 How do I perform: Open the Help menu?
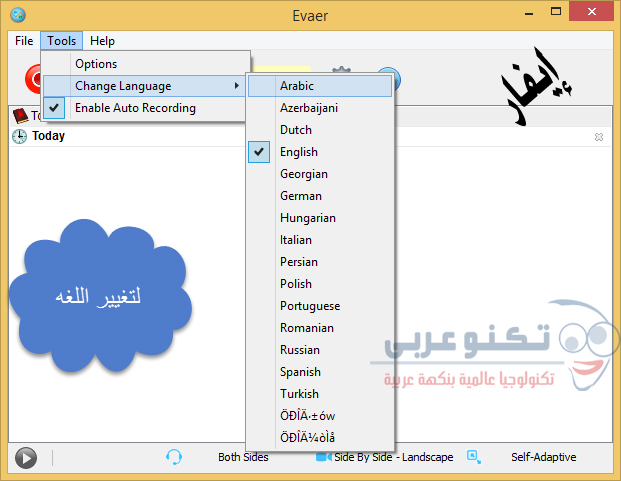pos(102,41)
